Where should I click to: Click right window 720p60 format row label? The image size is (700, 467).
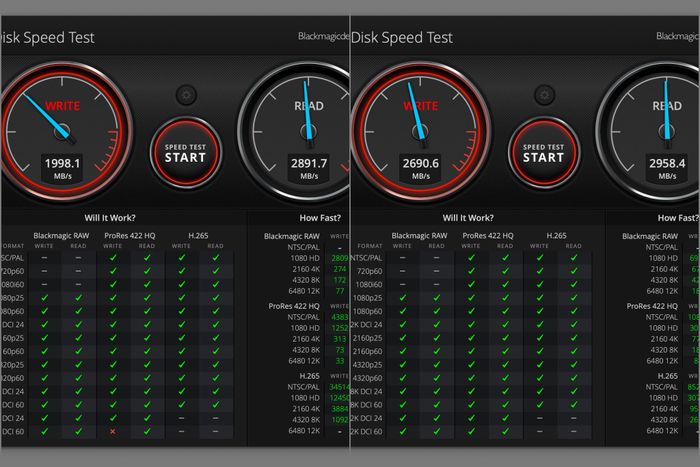(369, 271)
